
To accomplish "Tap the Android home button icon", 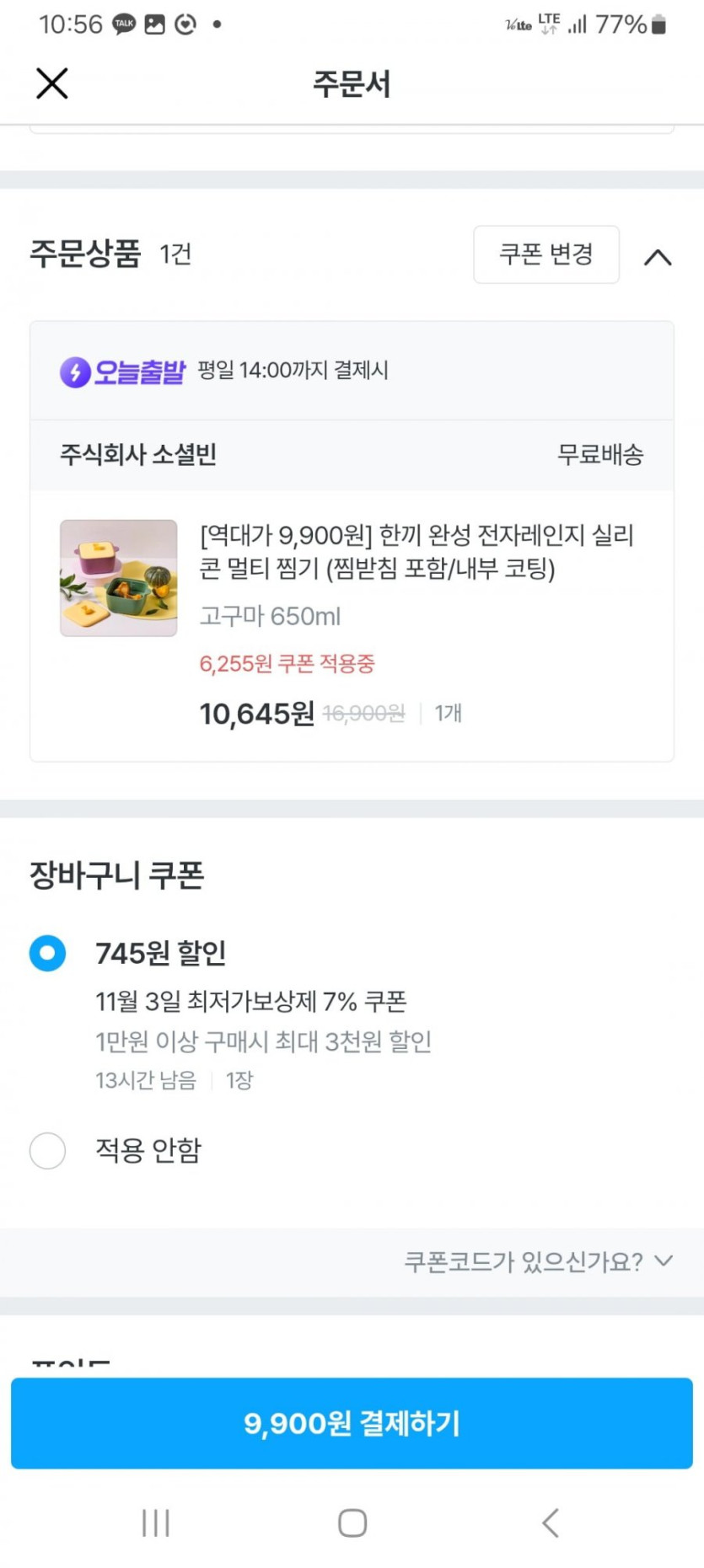I will click(x=352, y=1523).
